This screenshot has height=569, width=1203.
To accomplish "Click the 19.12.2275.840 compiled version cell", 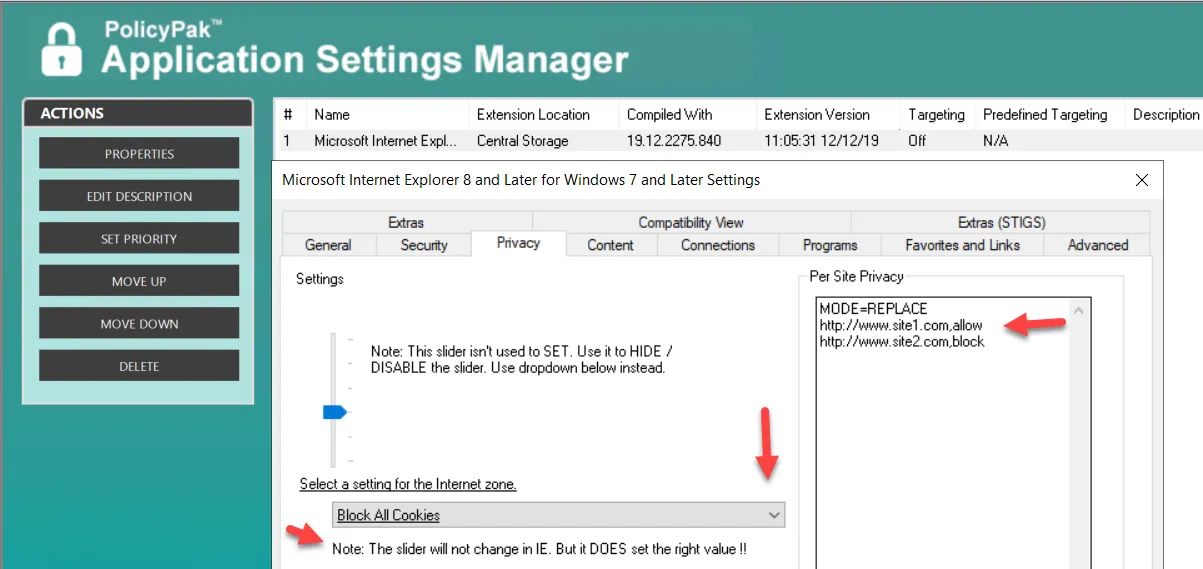I will (x=674, y=141).
